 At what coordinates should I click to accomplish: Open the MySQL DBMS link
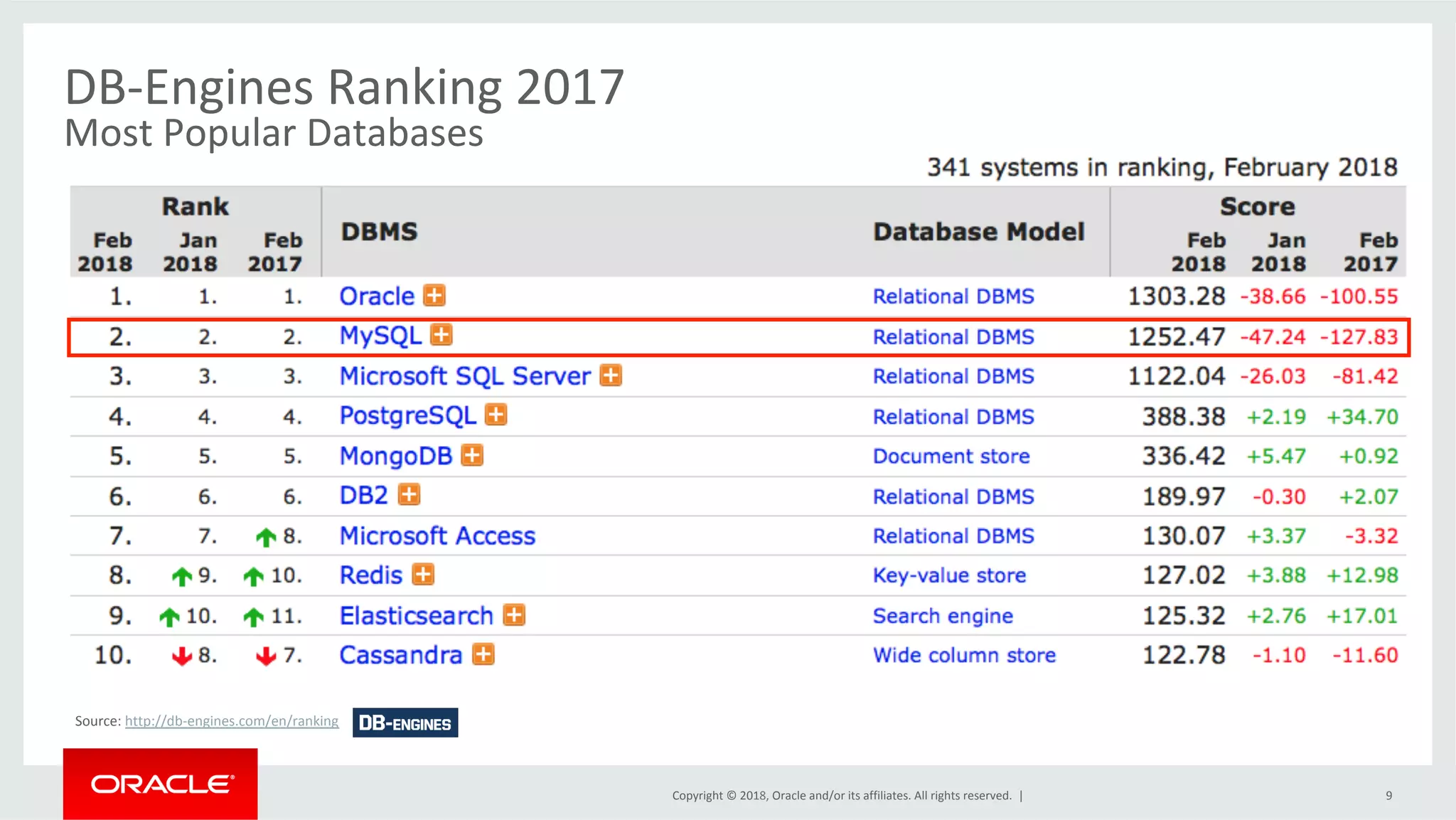380,336
